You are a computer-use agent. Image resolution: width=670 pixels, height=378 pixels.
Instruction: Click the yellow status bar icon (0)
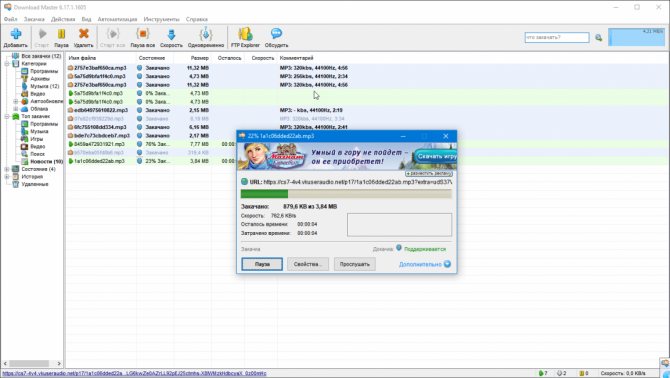[581, 373]
